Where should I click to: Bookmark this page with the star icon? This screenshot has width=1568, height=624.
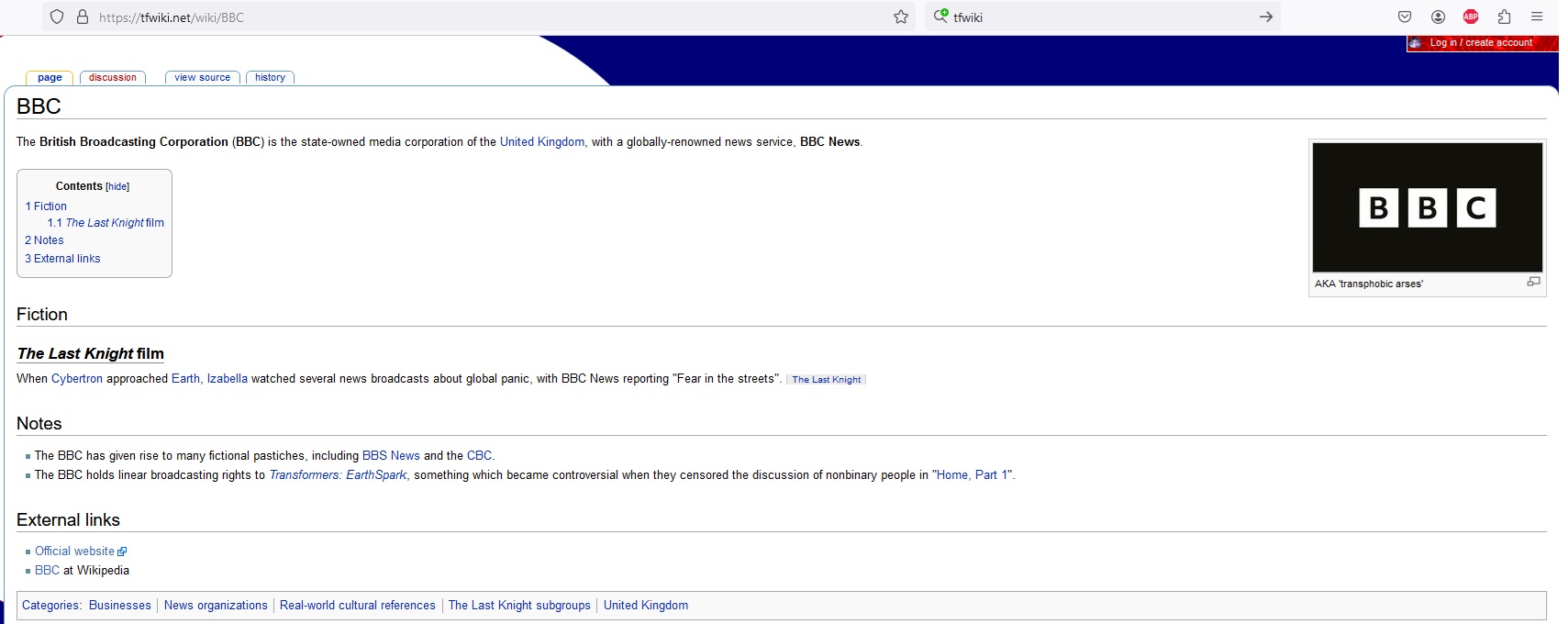tap(901, 17)
